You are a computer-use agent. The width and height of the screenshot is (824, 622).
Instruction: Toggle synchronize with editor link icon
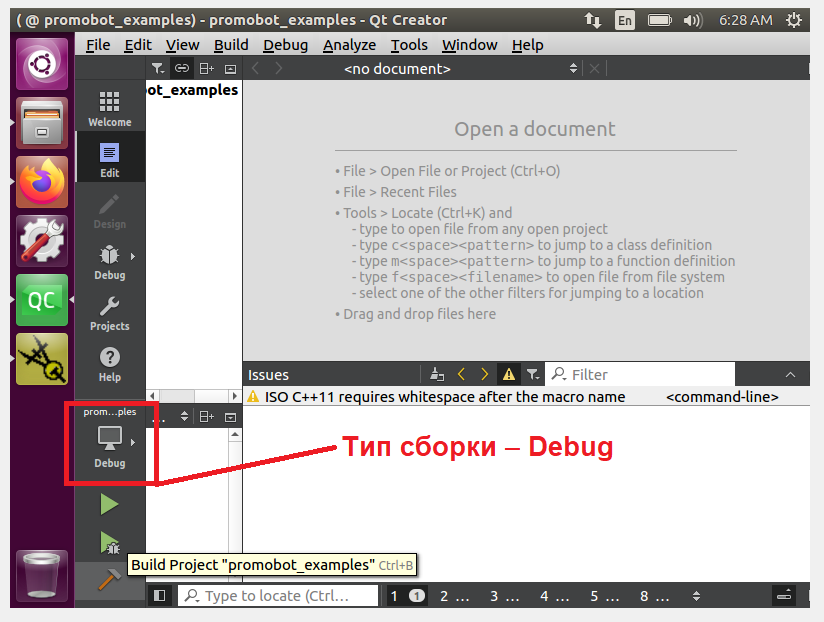coord(182,68)
